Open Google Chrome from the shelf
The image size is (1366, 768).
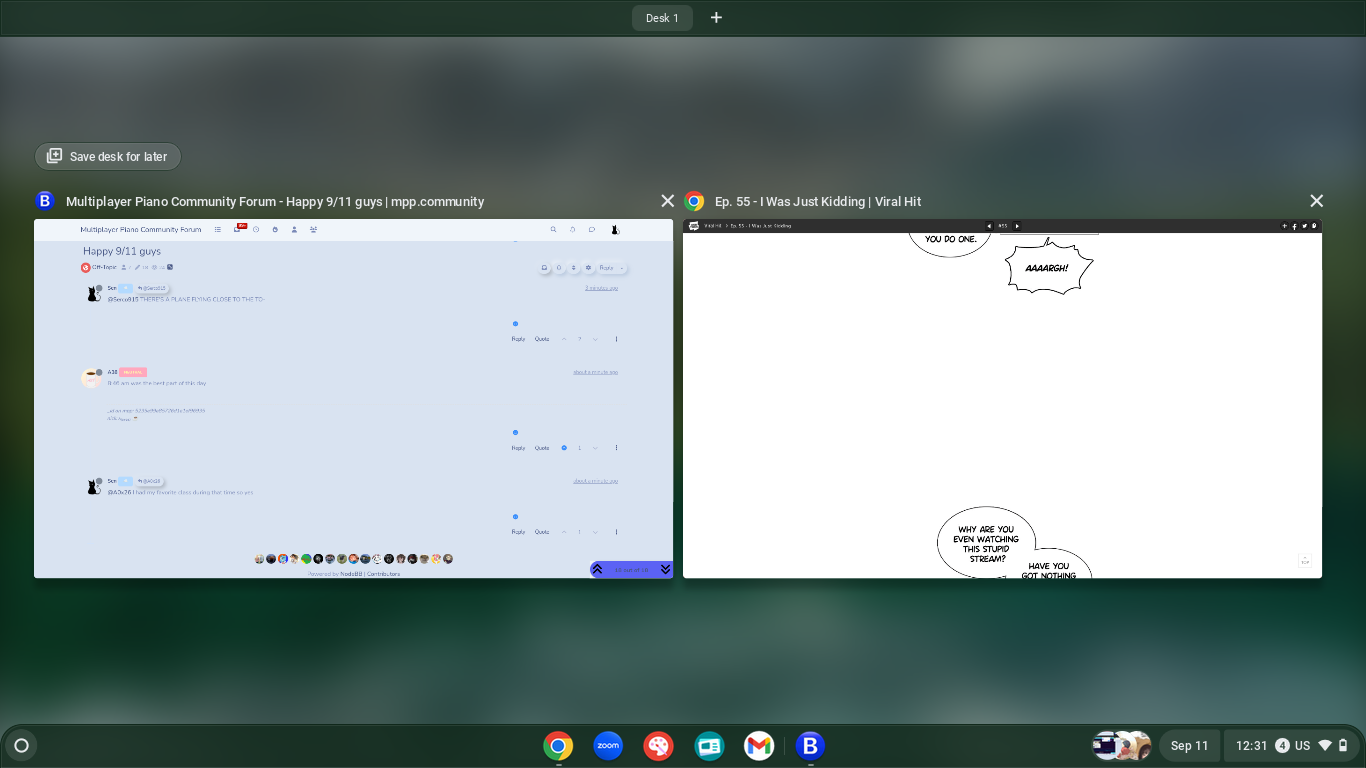tap(558, 746)
